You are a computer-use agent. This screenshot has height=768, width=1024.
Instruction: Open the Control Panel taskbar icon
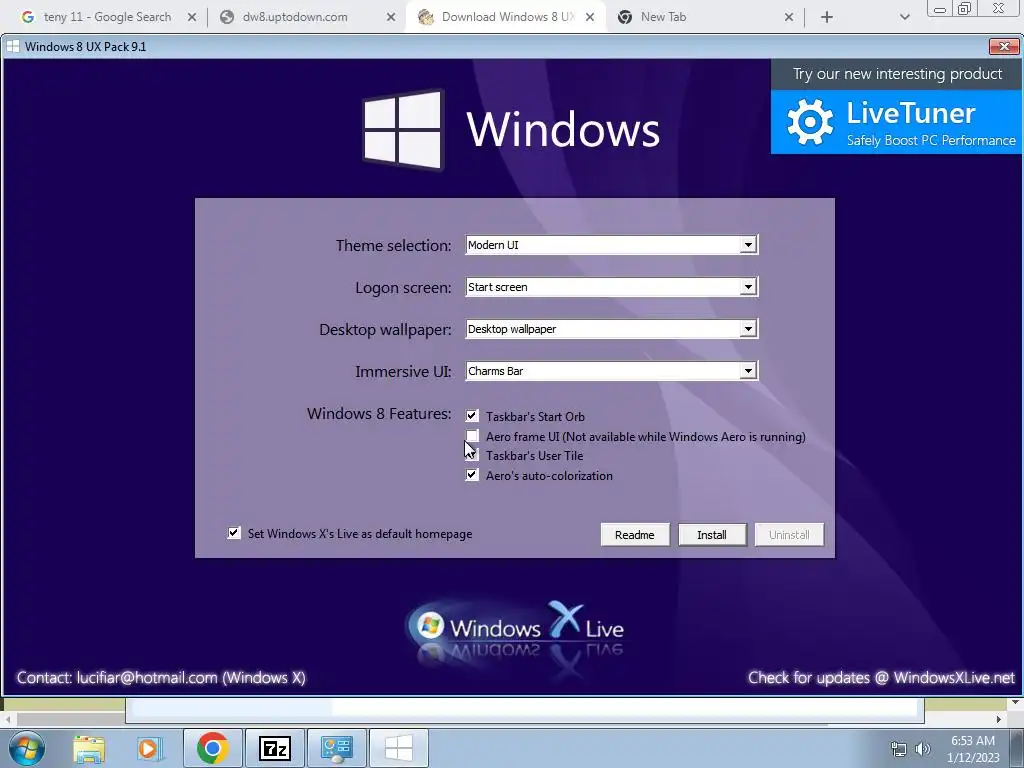pyautogui.click(x=336, y=748)
